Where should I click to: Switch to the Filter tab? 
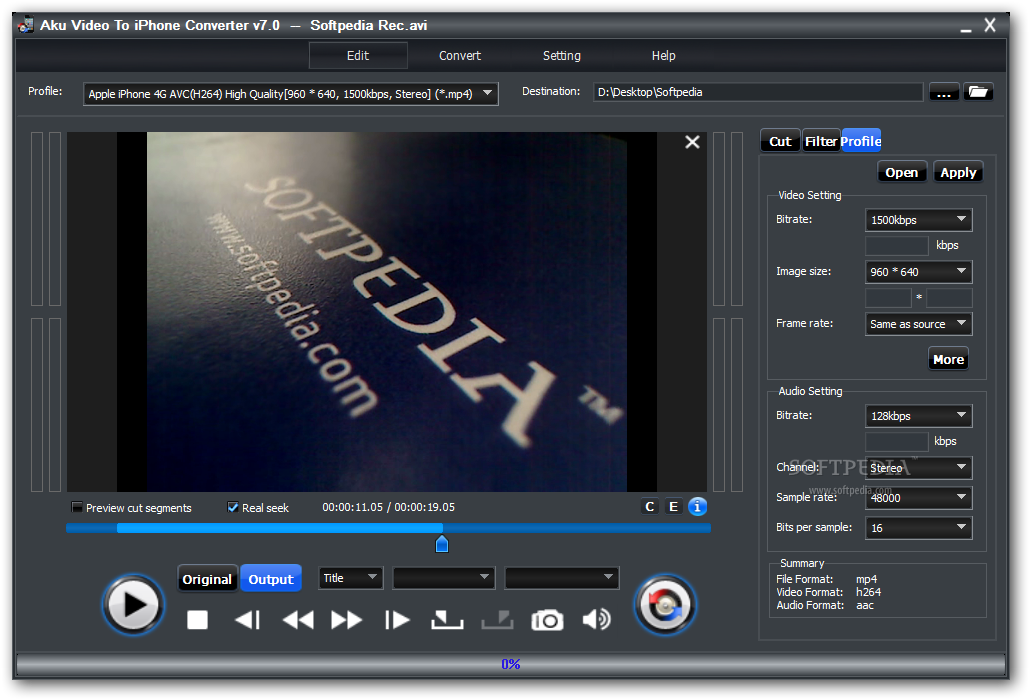[x=821, y=141]
